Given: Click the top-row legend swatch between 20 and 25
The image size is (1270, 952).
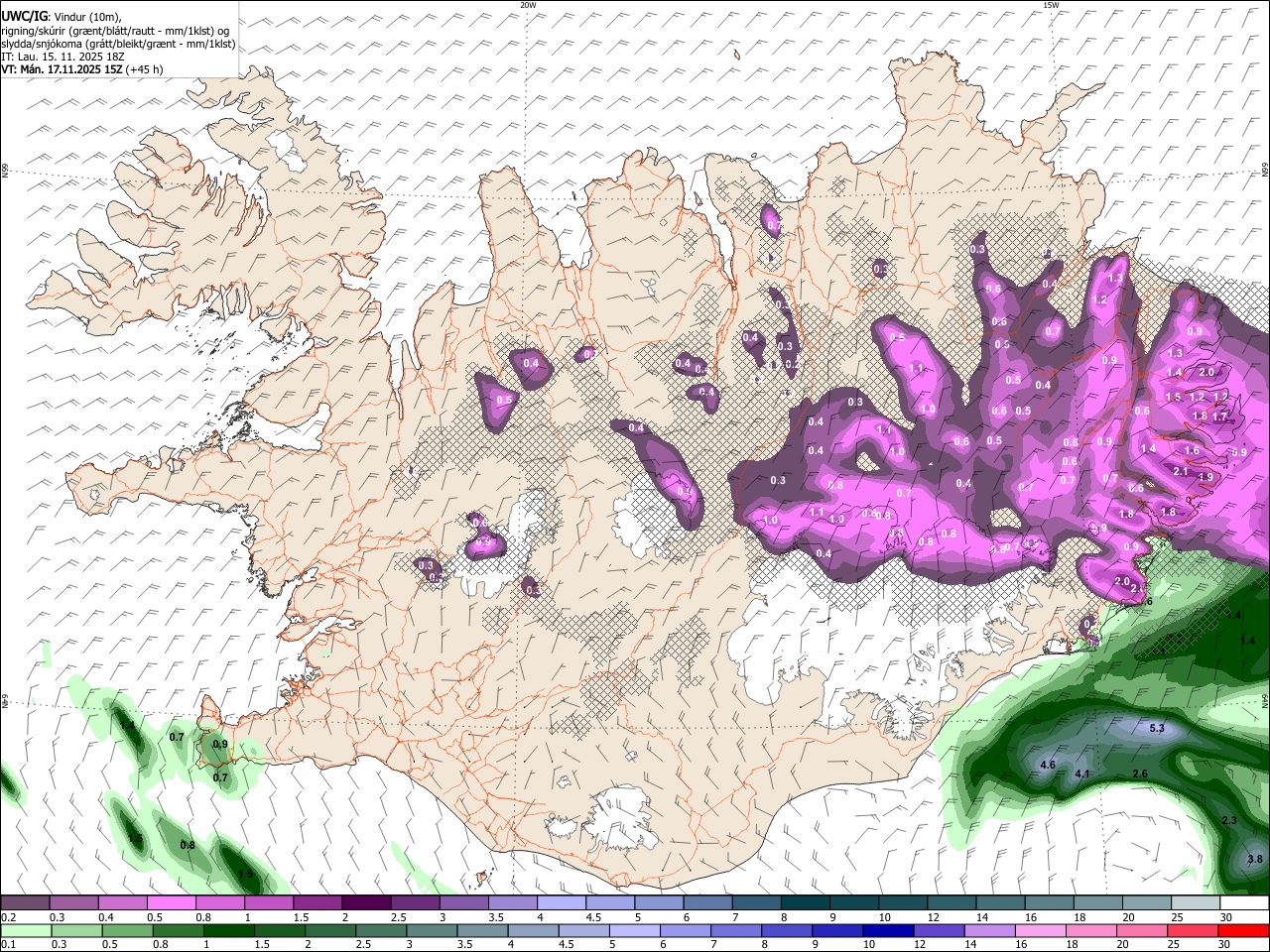Looking at the screenshot, I should (x=1147, y=903).
